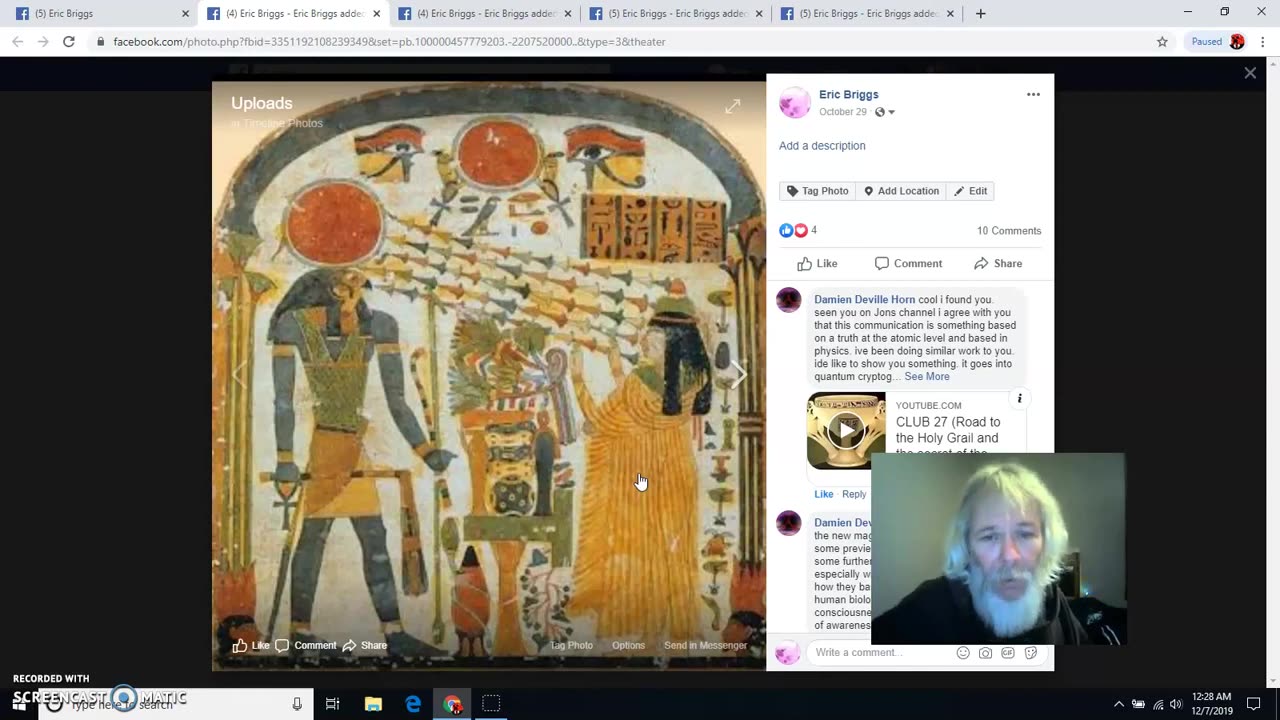Share the post from the sidebar
Viewport: 1280px width, 720px height.
point(998,264)
